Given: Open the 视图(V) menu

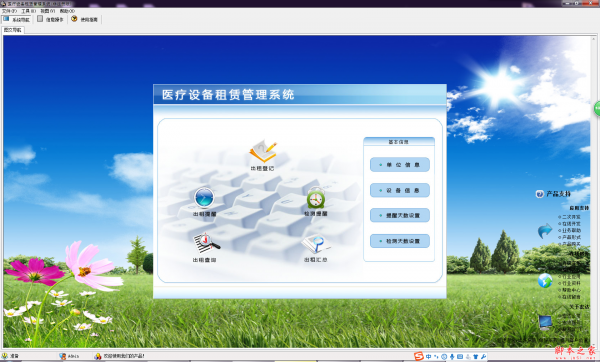Looking at the screenshot, I should [x=48, y=11].
